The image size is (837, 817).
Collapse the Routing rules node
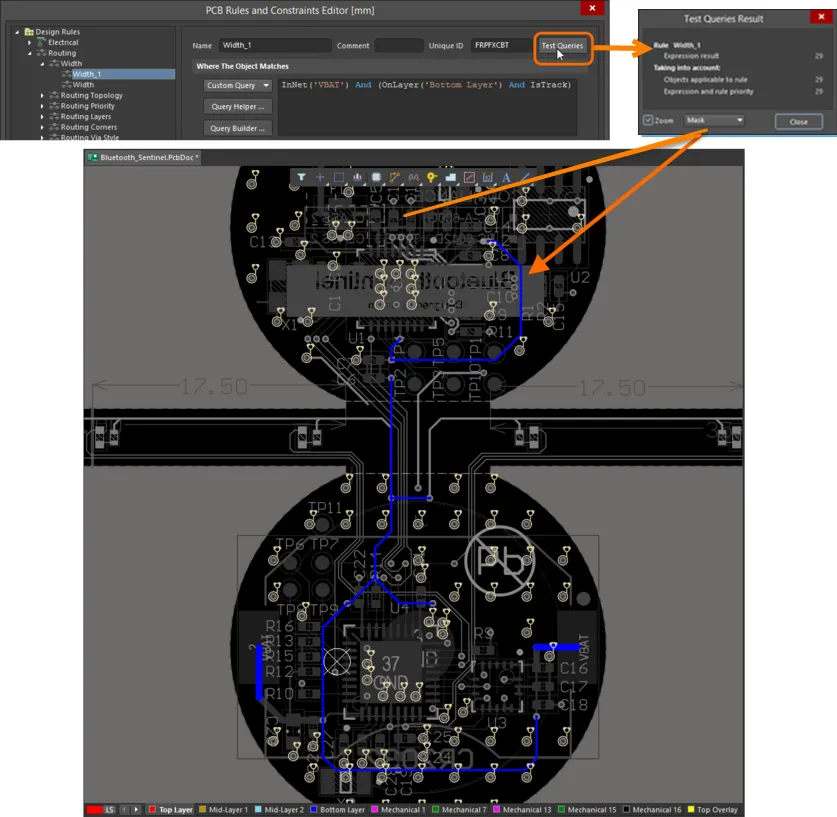pyautogui.click(x=30, y=53)
